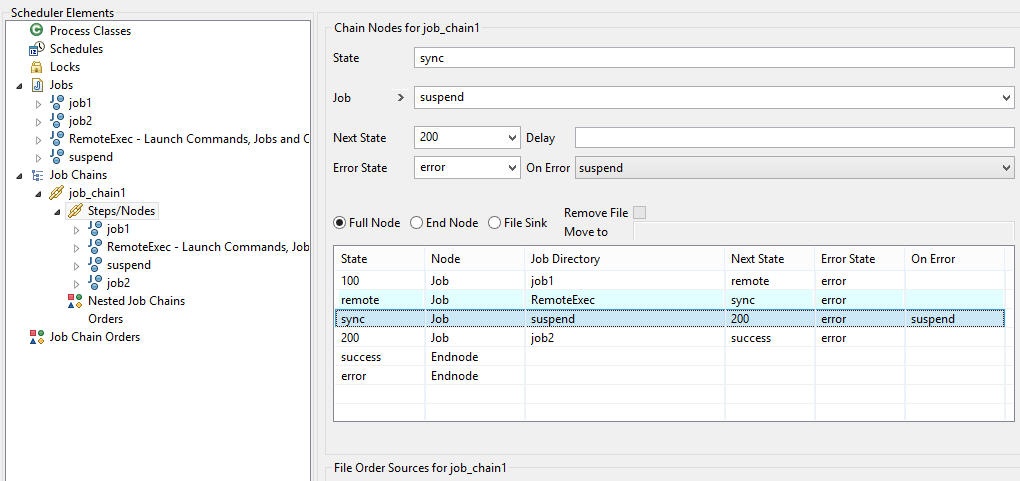The width and height of the screenshot is (1020, 481).
Task: Click job2 icon under Steps/Nodes
Action: [95, 282]
